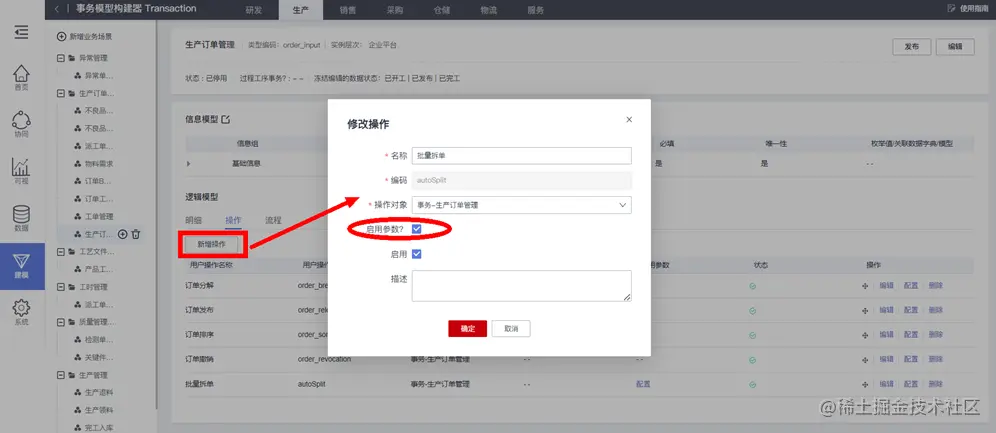Collapse the 工时管理 tree folder
996x433 pixels.
[x=61, y=287]
